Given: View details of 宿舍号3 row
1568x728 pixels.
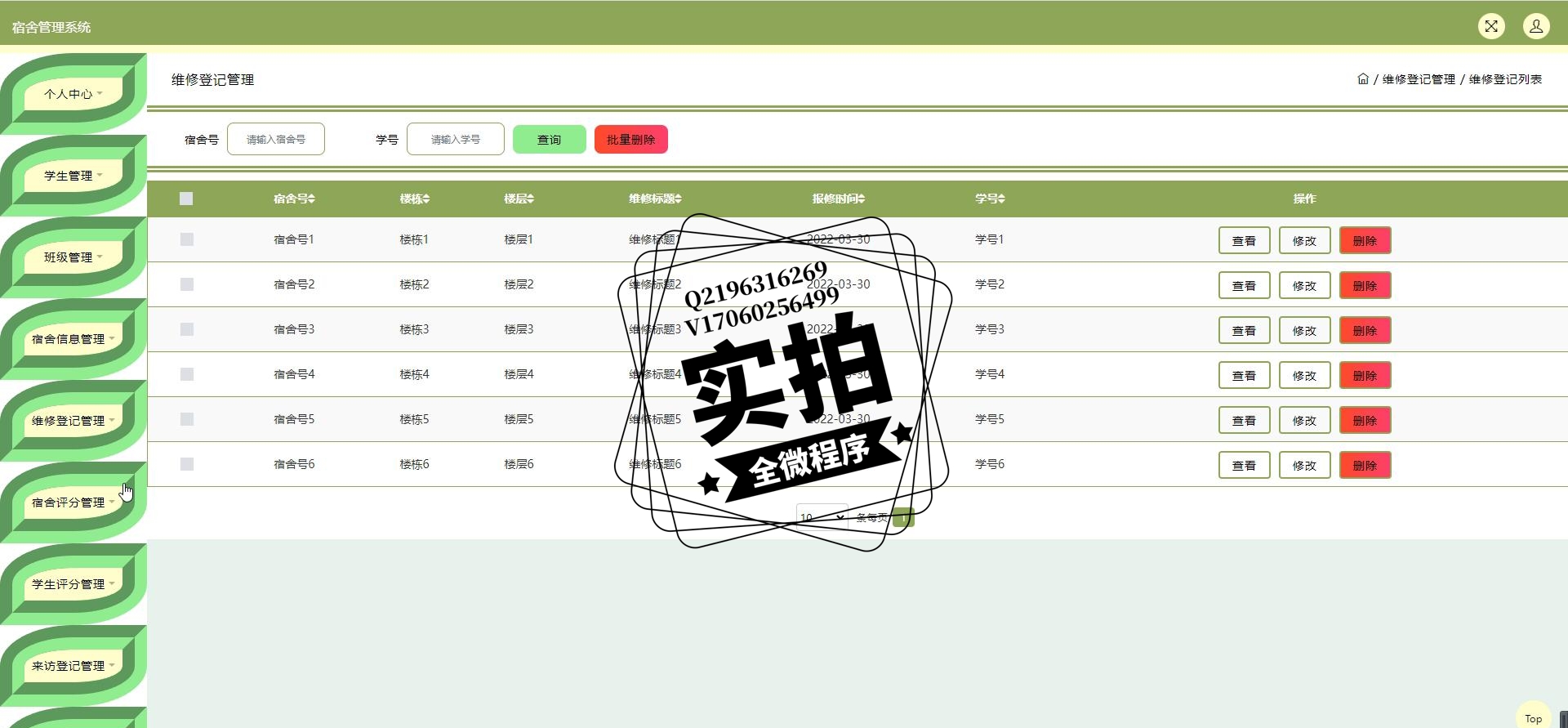Looking at the screenshot, I should pyautogui.click(x=1244, y=331).
